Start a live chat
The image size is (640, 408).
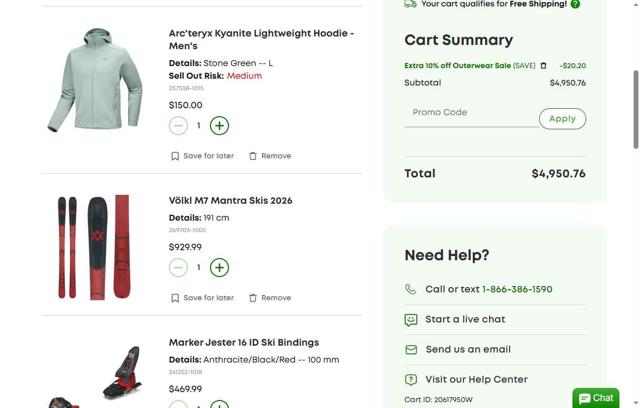465,320
